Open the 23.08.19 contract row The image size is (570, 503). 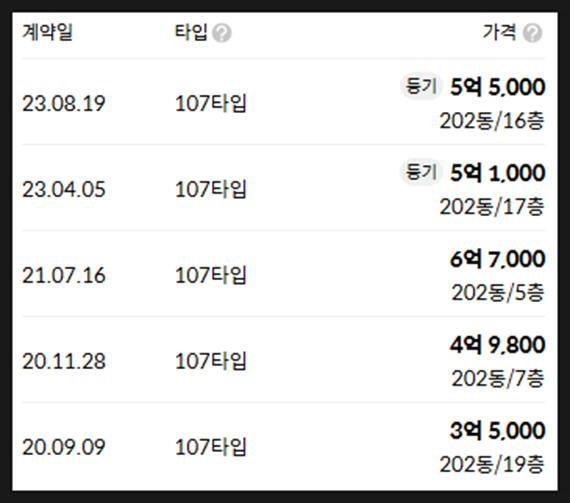click(283, 102)
